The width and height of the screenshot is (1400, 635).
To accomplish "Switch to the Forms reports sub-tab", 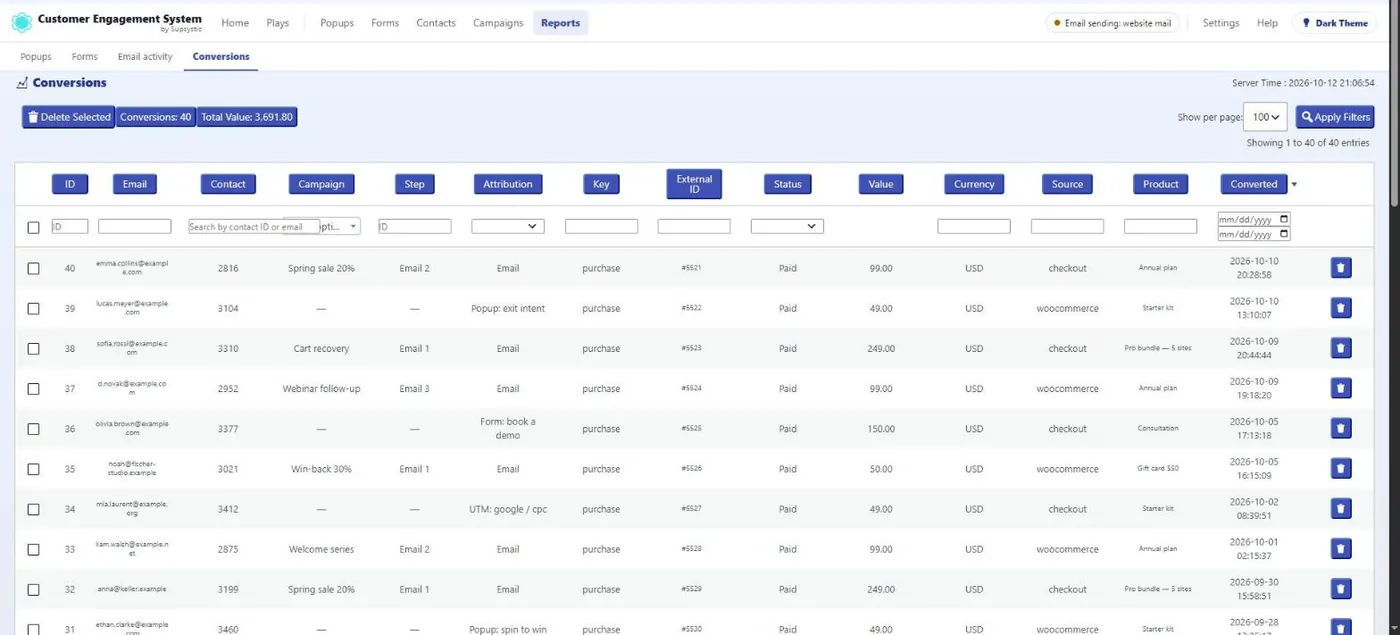I will pyautogui.click(x=85, y=57).
